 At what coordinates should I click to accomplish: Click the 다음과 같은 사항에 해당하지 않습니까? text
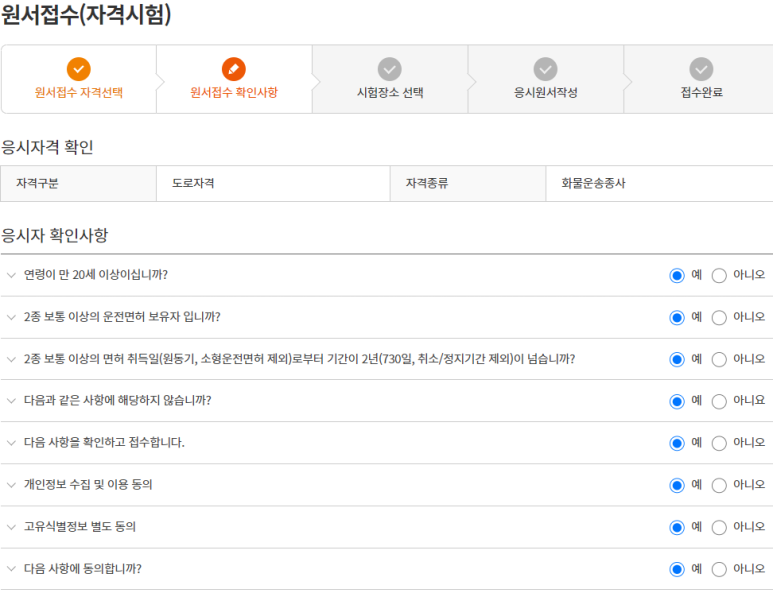click(x=117, y=400)
